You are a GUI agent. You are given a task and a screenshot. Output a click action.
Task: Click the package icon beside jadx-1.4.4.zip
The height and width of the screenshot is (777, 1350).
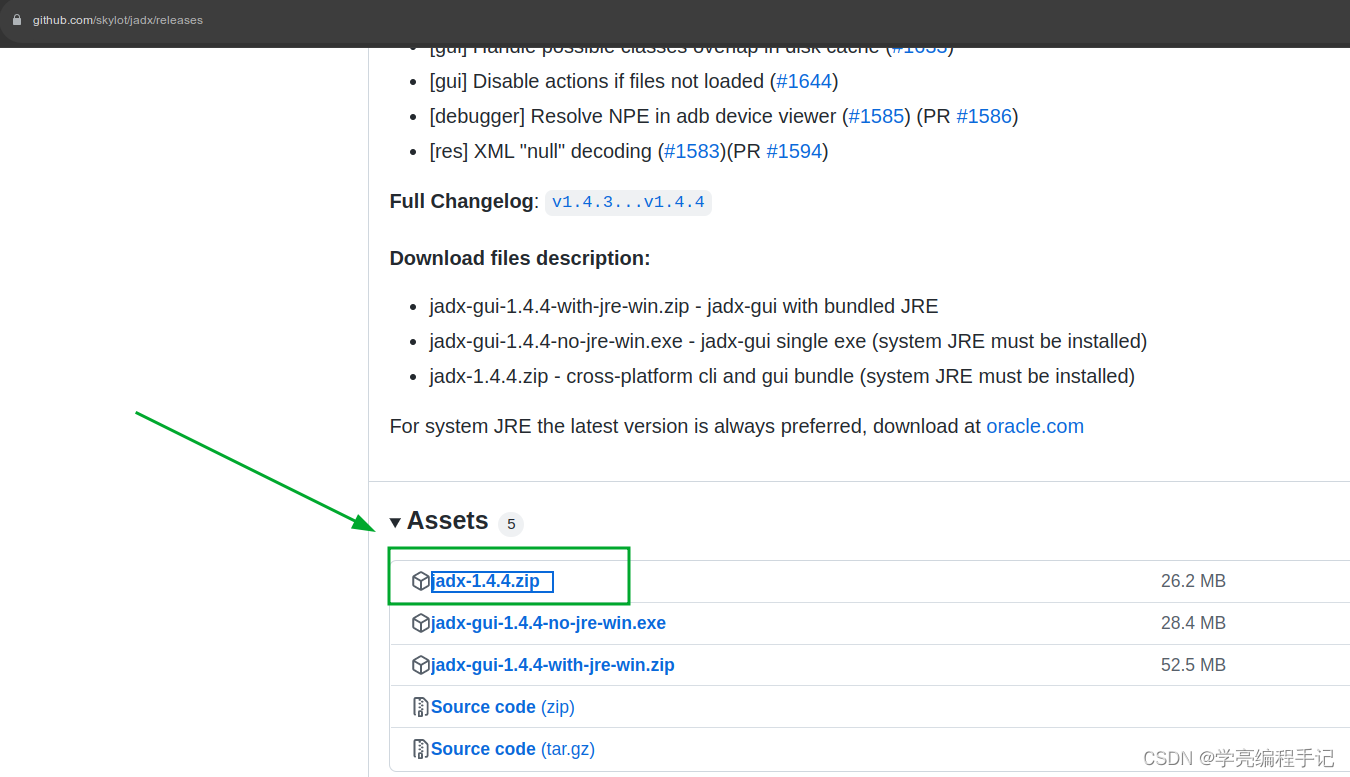[x=421, y=580]
